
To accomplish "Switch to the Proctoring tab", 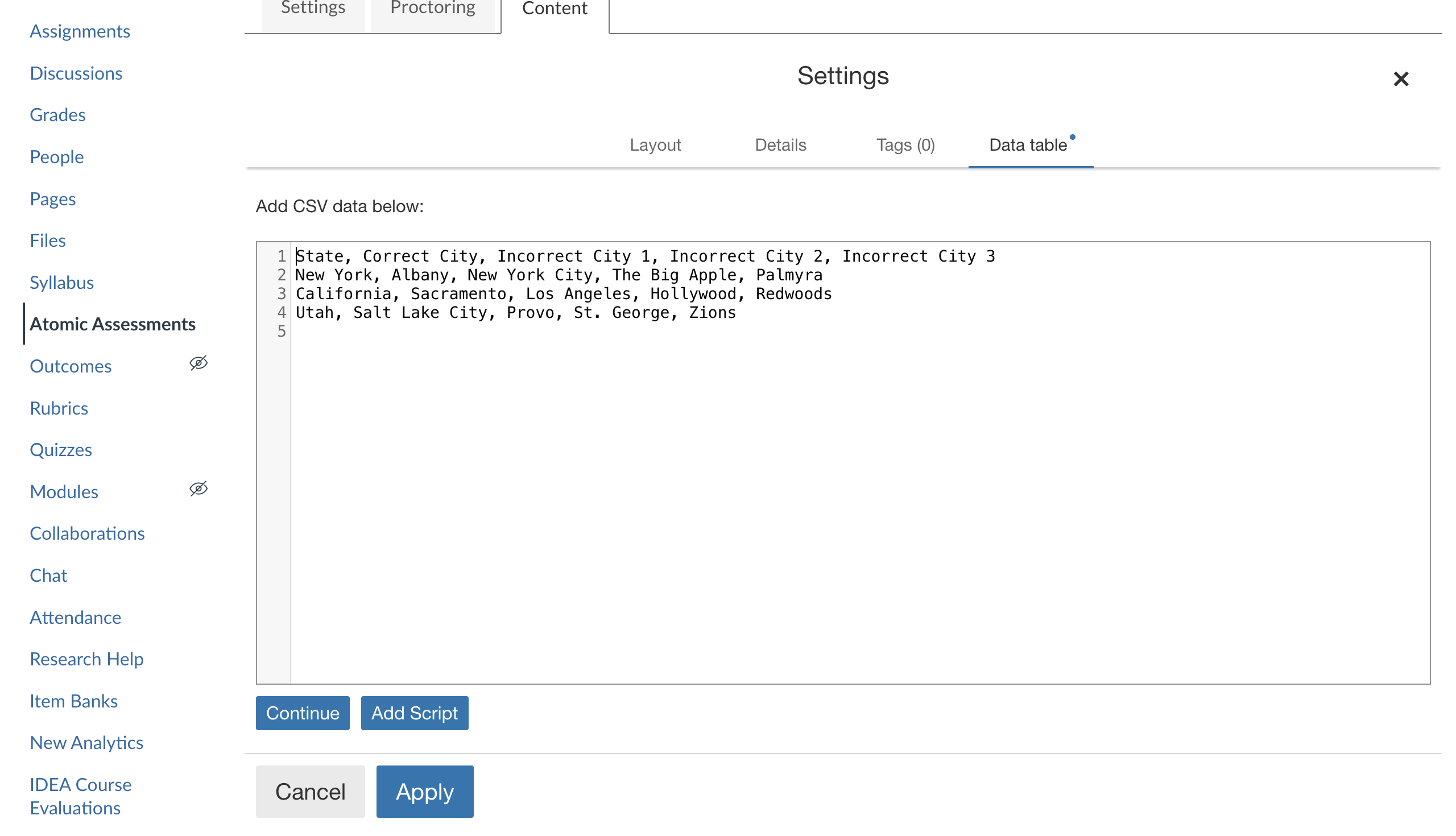I will tap(432, 8).
